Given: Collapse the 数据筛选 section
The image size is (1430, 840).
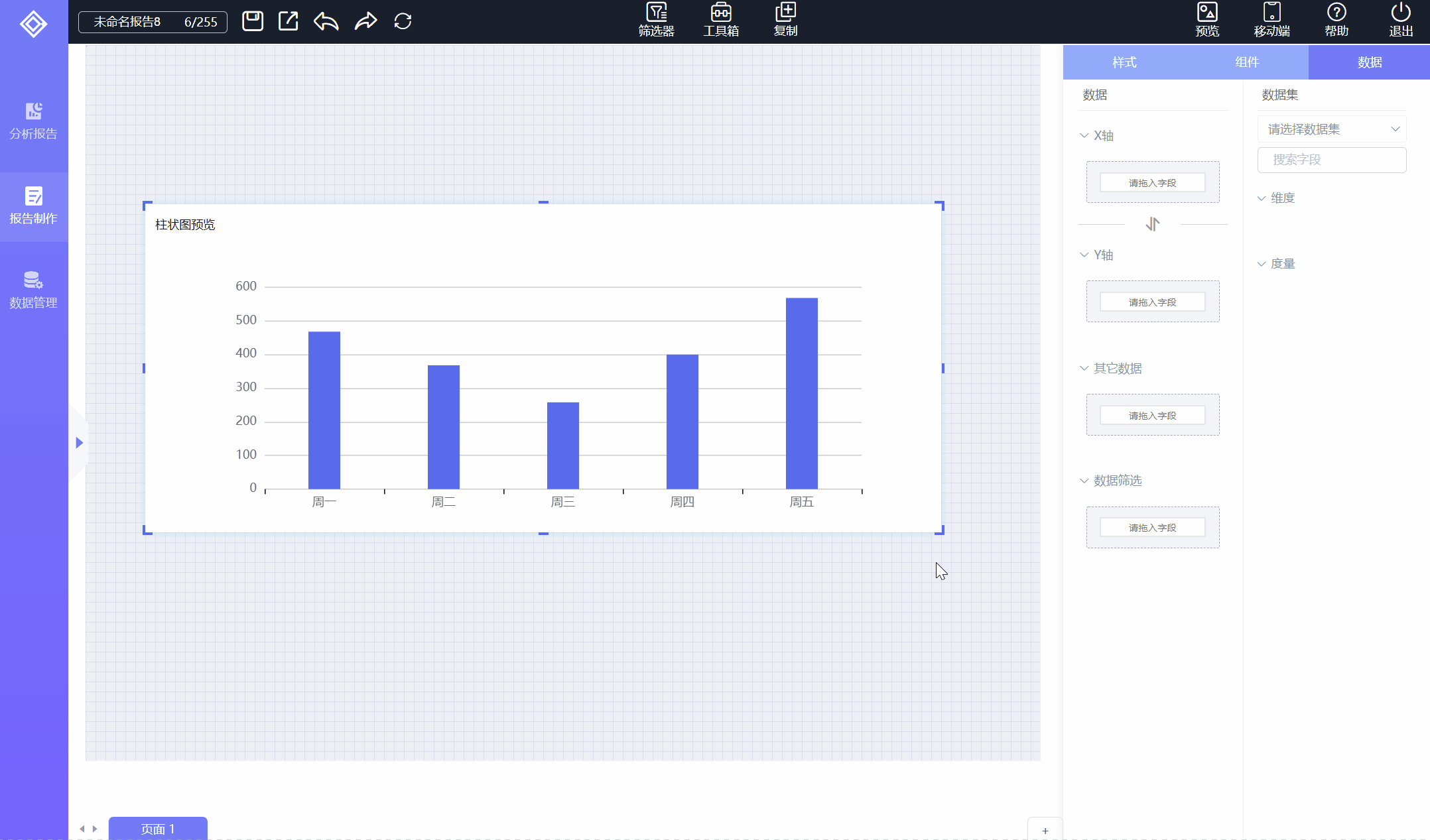Looking at the screenshot, I should [x=1084, y=481].
